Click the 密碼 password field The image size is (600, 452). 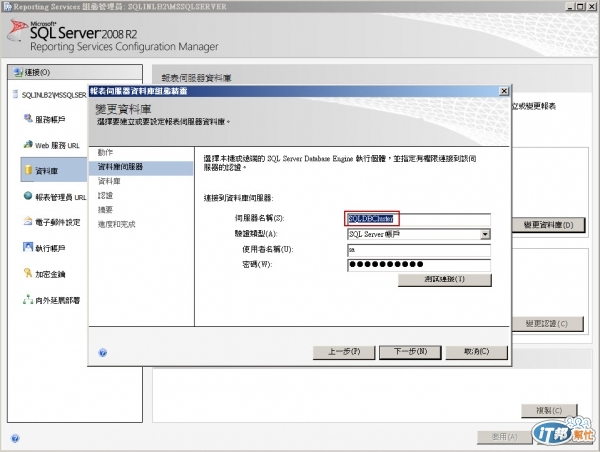pyautogui.click(x=419, y=265)
